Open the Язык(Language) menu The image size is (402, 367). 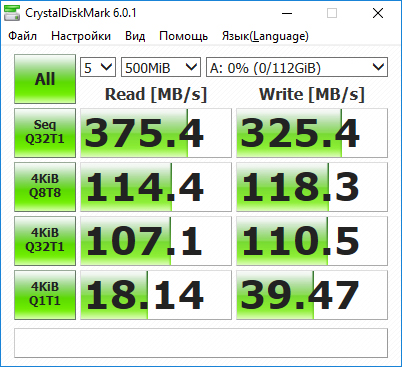point(265,36)
